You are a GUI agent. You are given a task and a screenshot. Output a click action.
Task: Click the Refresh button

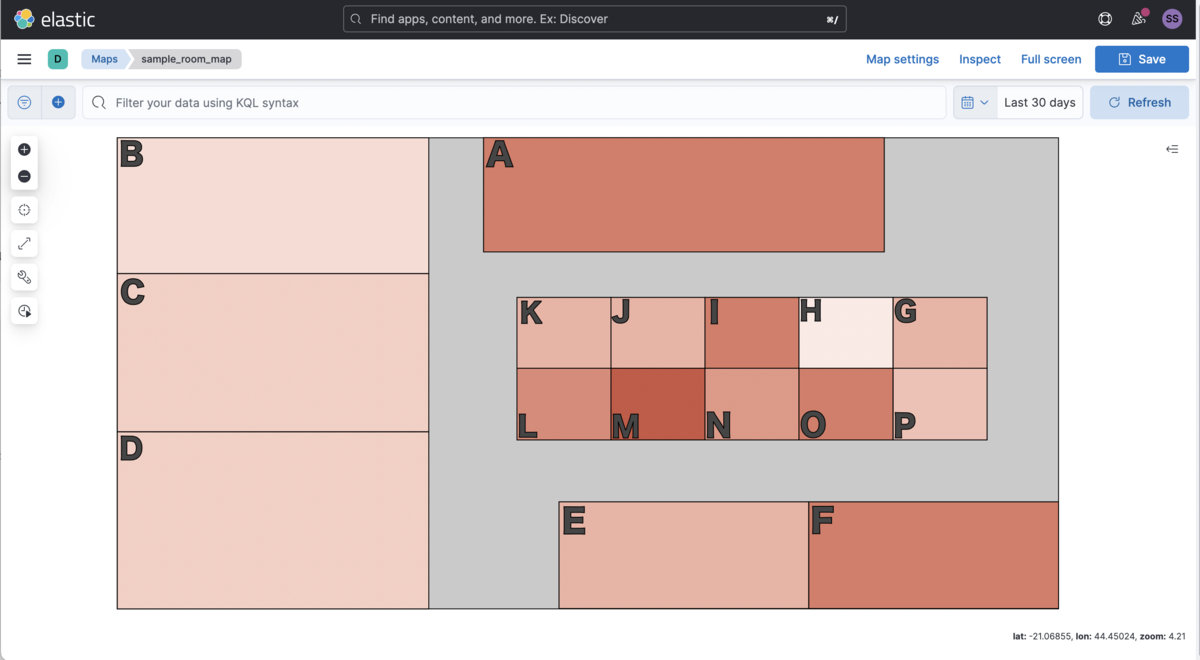point(1139,103)
